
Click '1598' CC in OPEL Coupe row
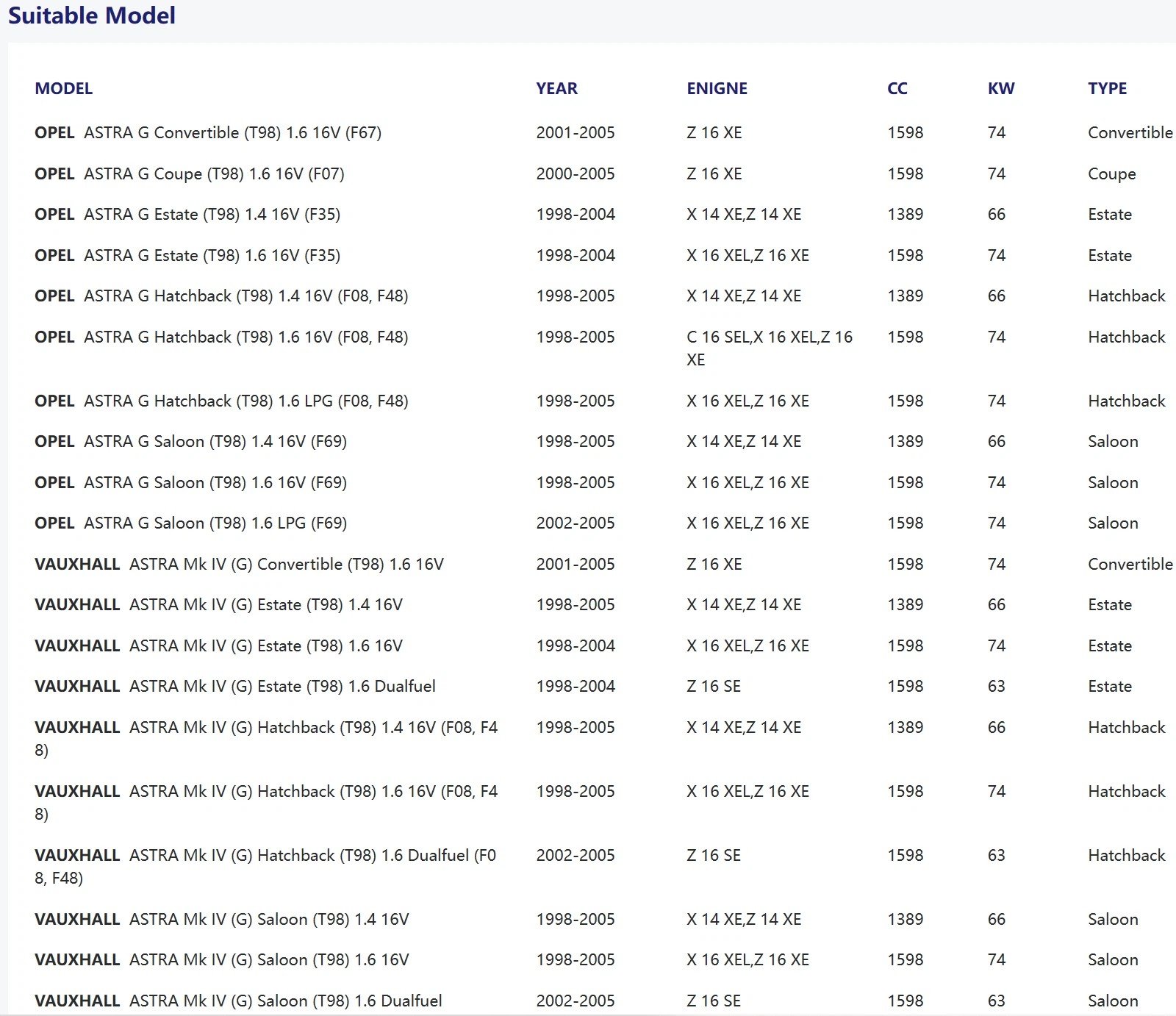pos(906,174)
